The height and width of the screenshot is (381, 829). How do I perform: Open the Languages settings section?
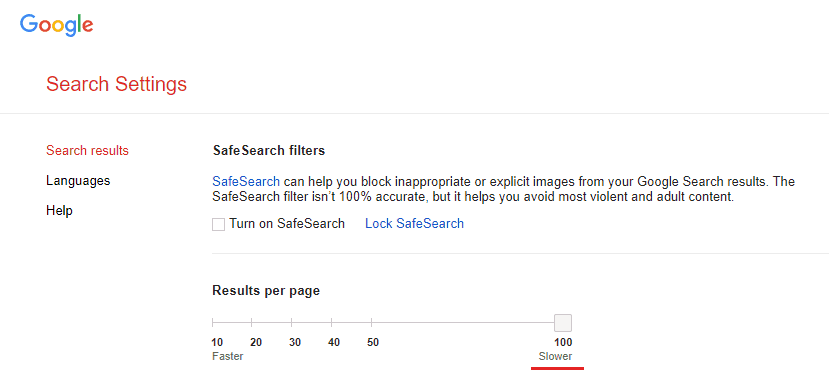(78, 181)
